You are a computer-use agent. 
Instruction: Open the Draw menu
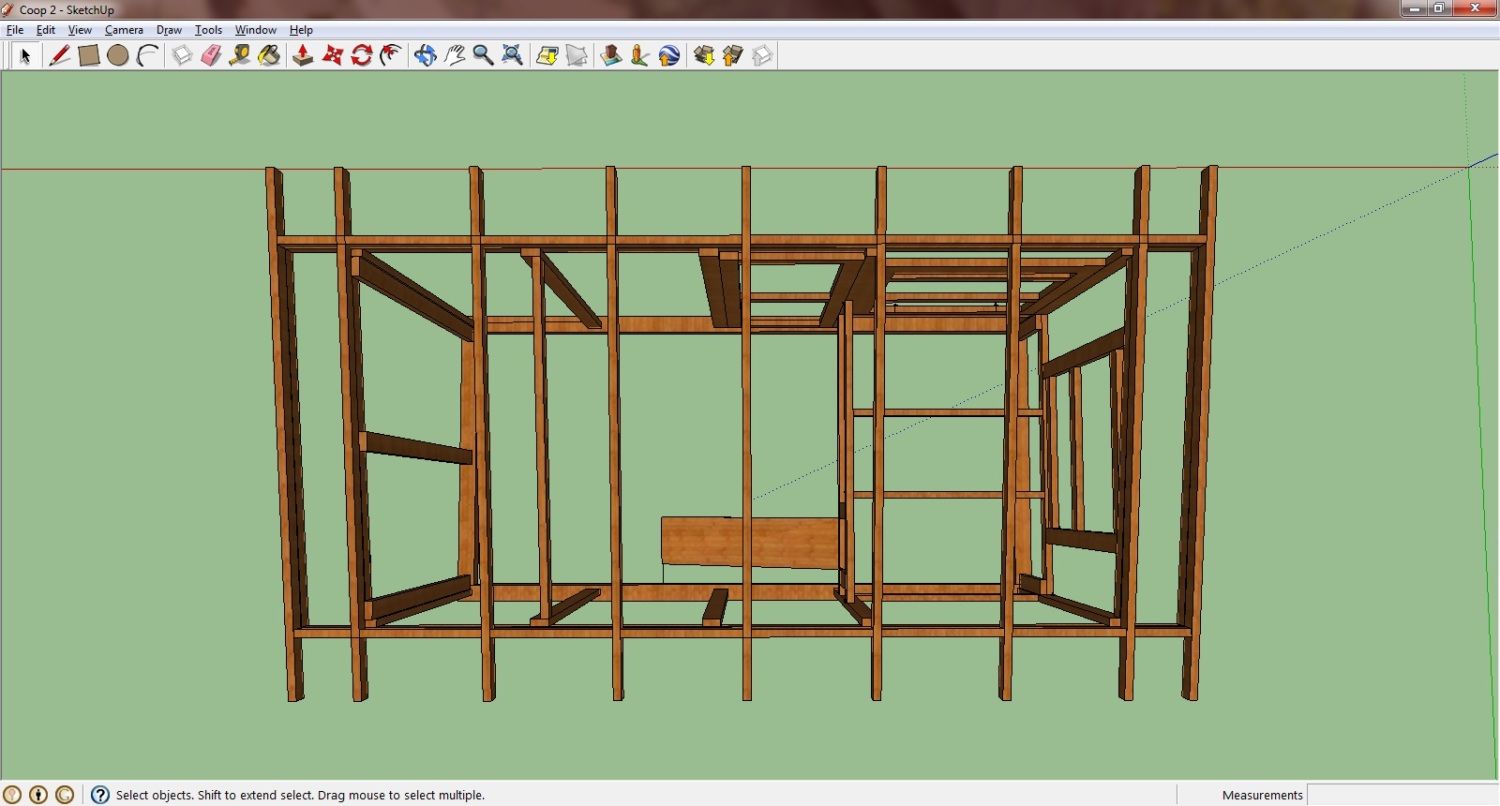coord(169,30)
